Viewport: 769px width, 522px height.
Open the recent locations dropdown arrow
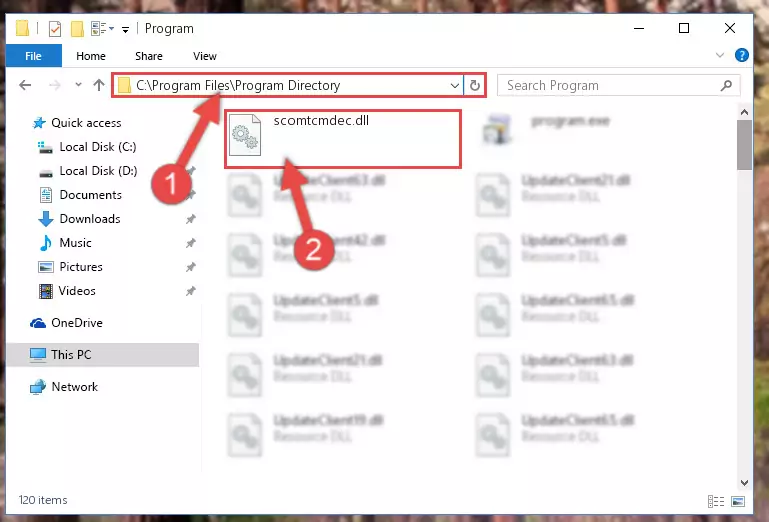(78, 85)
